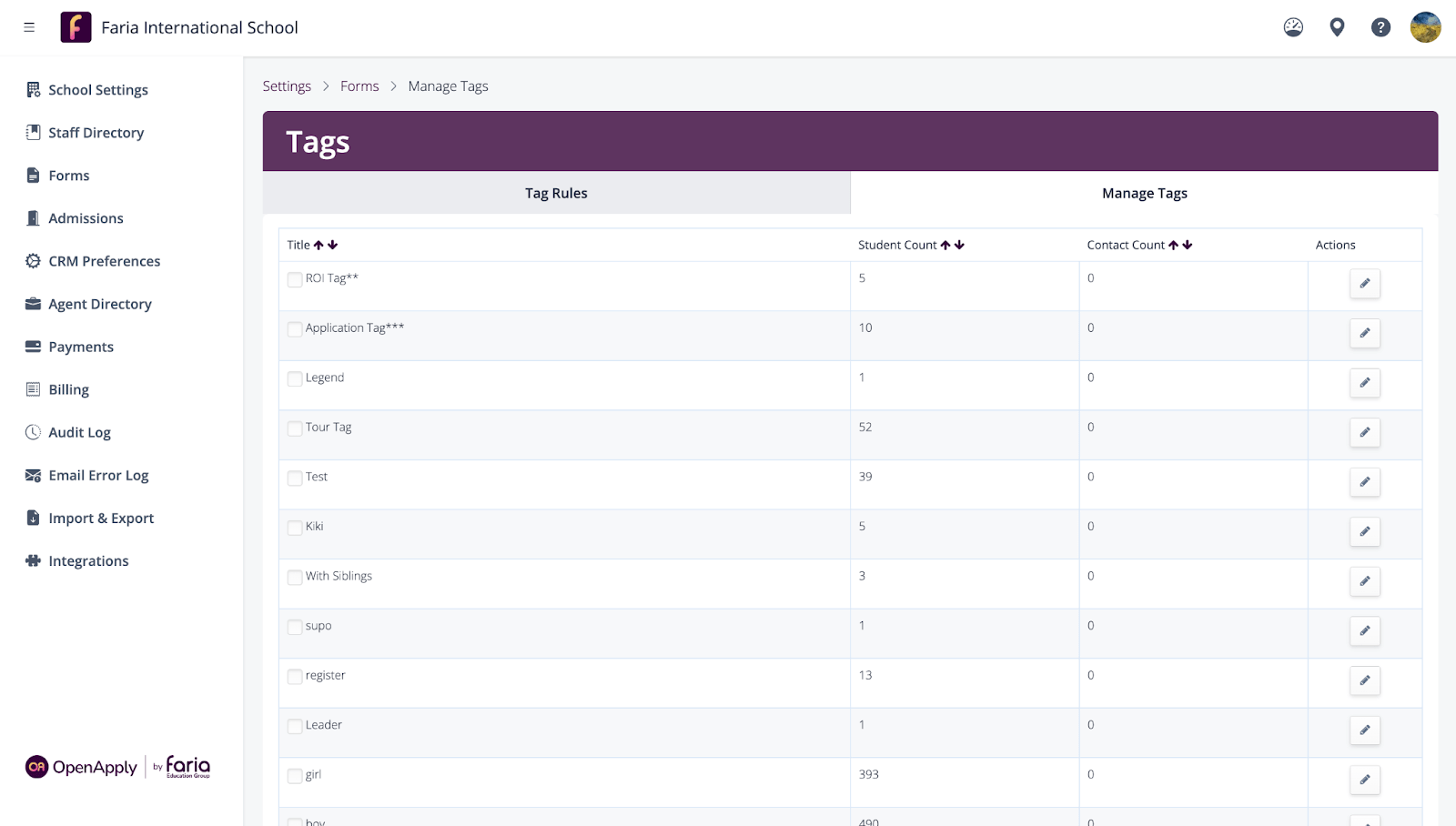Viewport: 1456px width, 826px height.
Task: Open the help question mark icon
Action: pyautogui.click(x=1380, y=27)
